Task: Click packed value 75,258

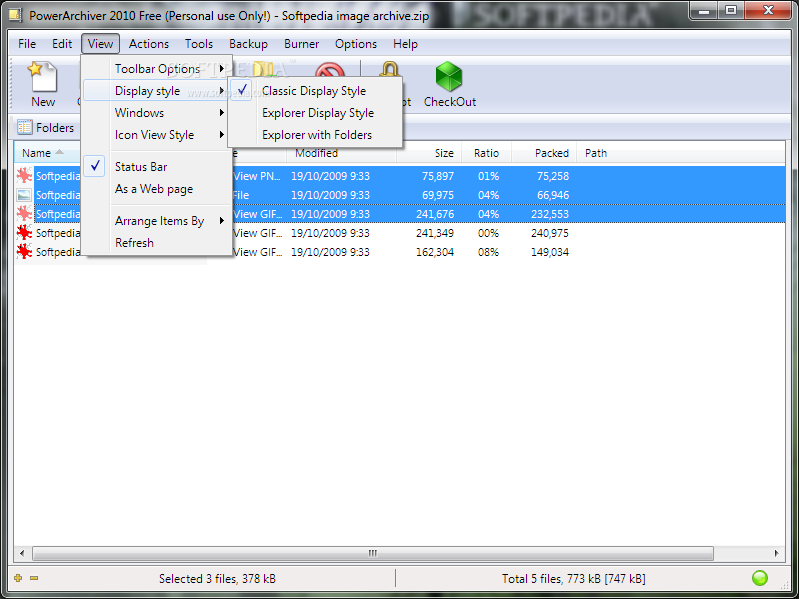Action: click(553, 176)
